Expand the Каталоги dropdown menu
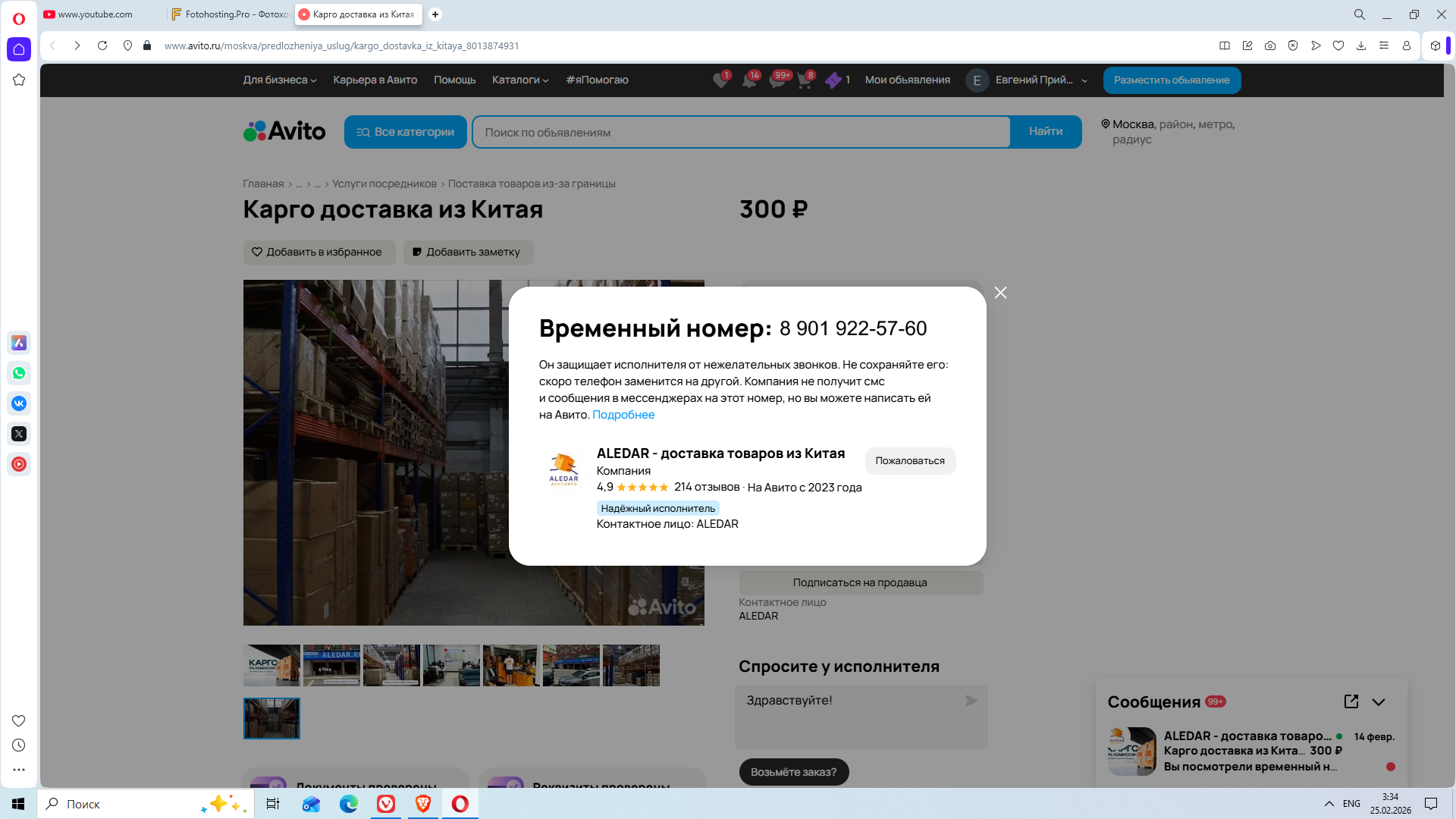1456x819 pixels. [519, 80]
